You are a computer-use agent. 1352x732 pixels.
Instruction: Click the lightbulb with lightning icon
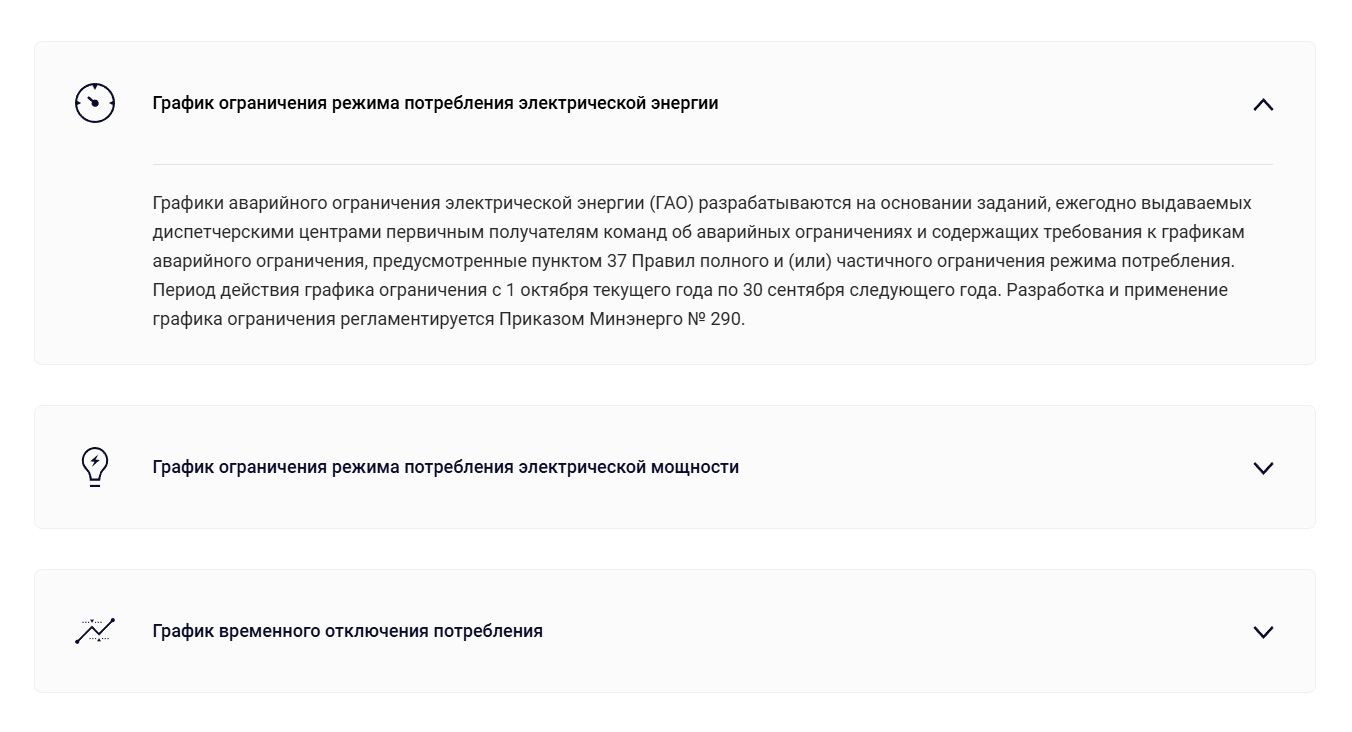pos(95,467)
